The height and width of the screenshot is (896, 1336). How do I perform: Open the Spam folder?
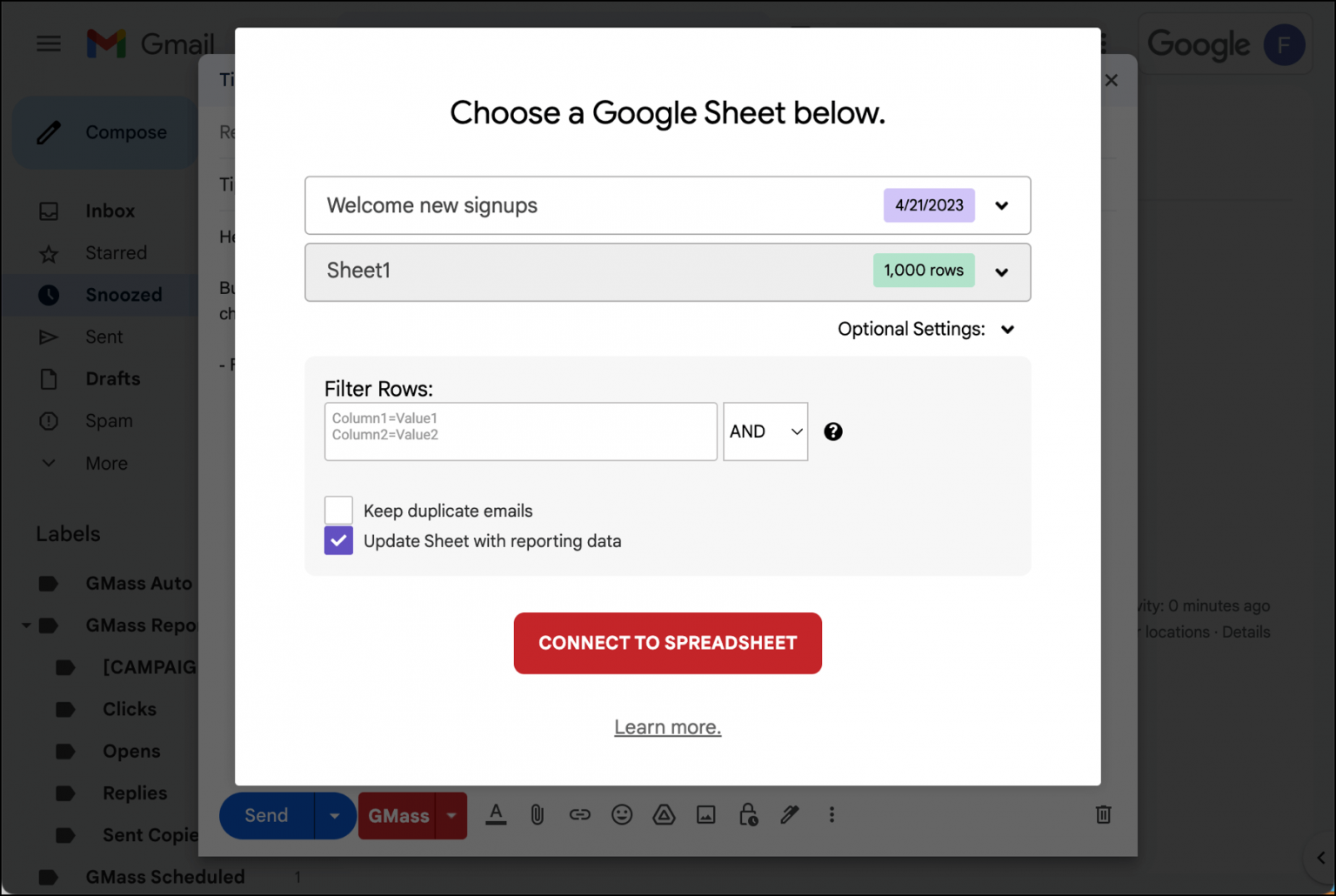pyautogui.click(x=110, y=420)
